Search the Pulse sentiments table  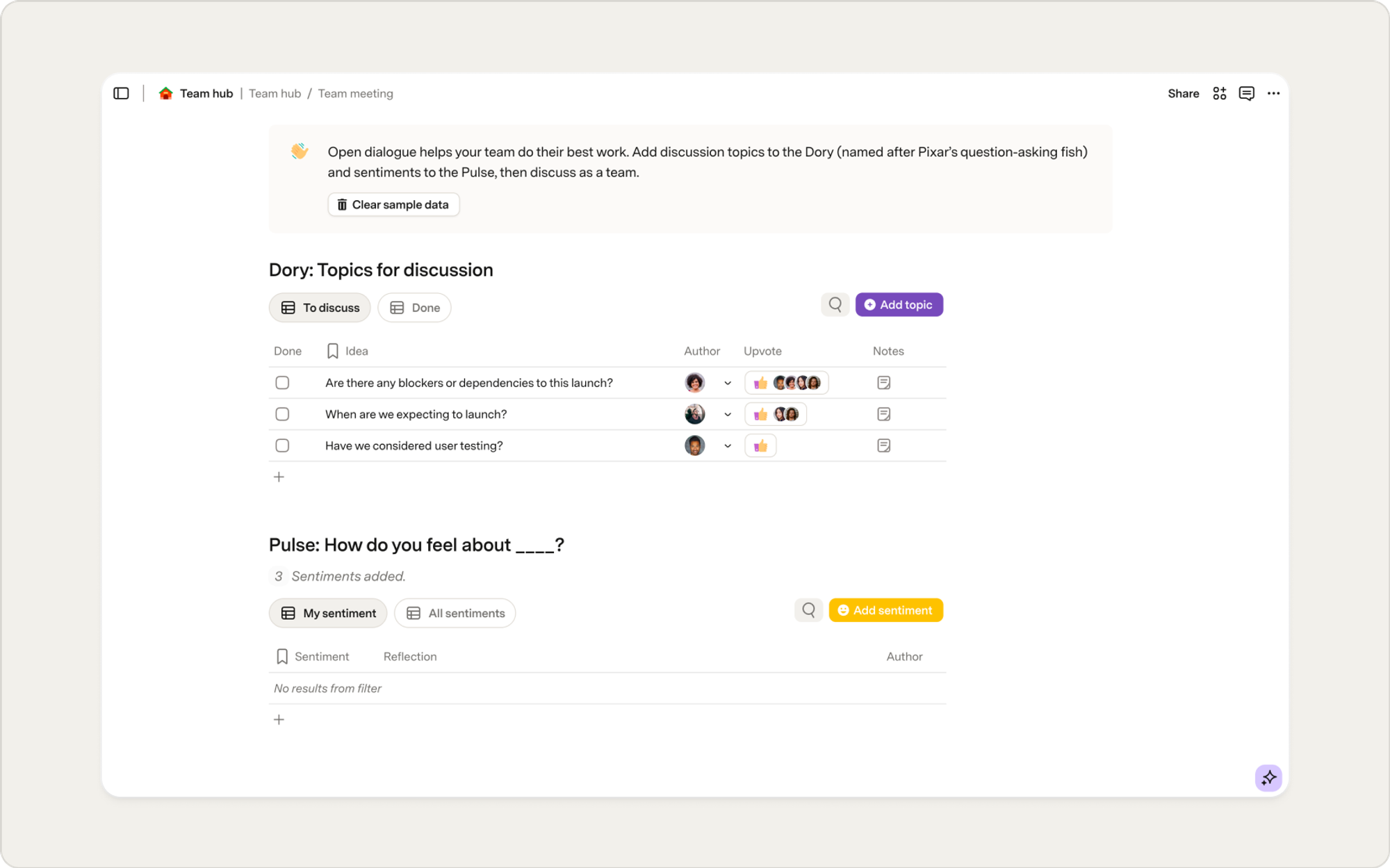(808, 610)
